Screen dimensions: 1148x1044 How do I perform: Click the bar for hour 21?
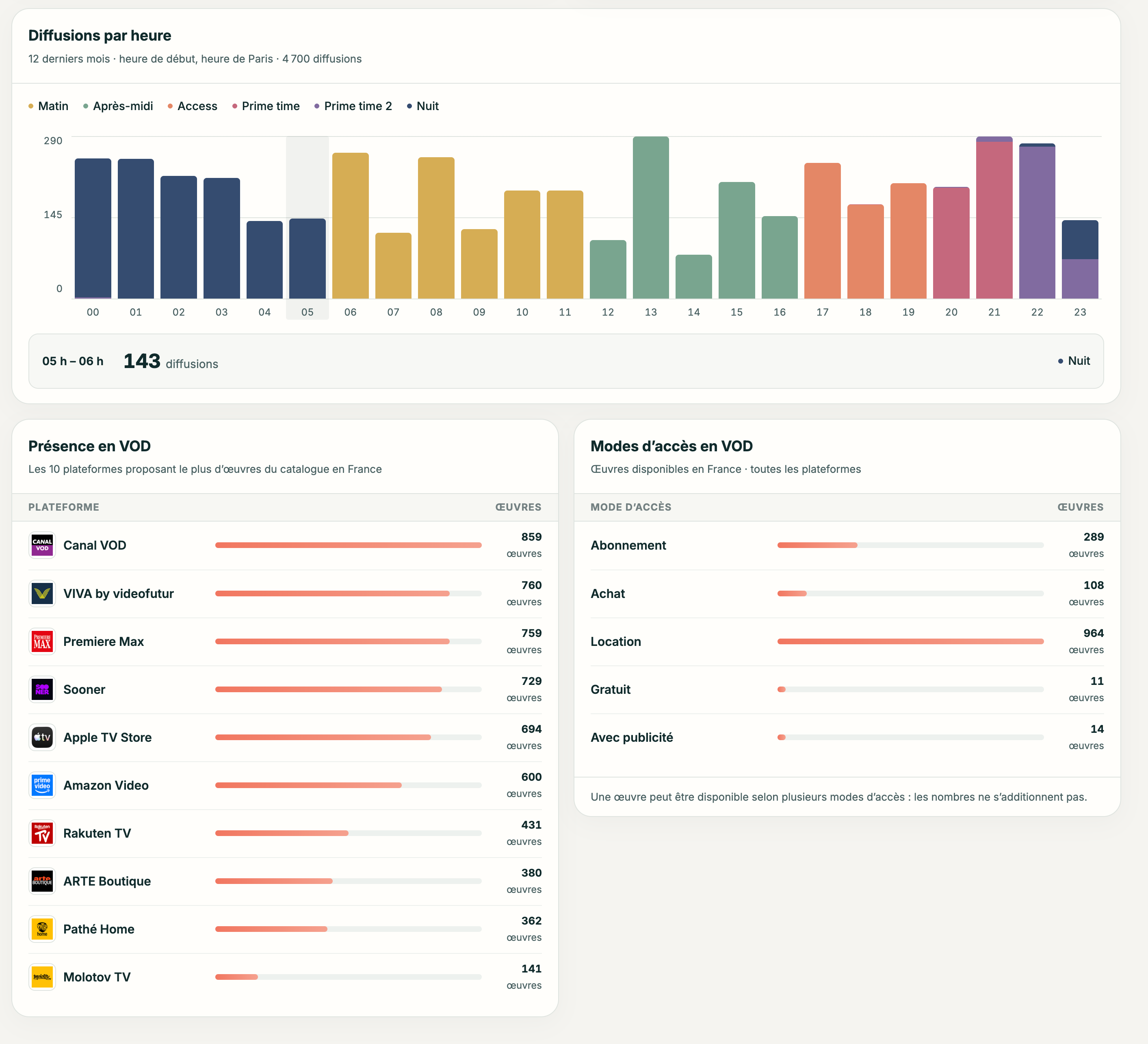(994, 218)
